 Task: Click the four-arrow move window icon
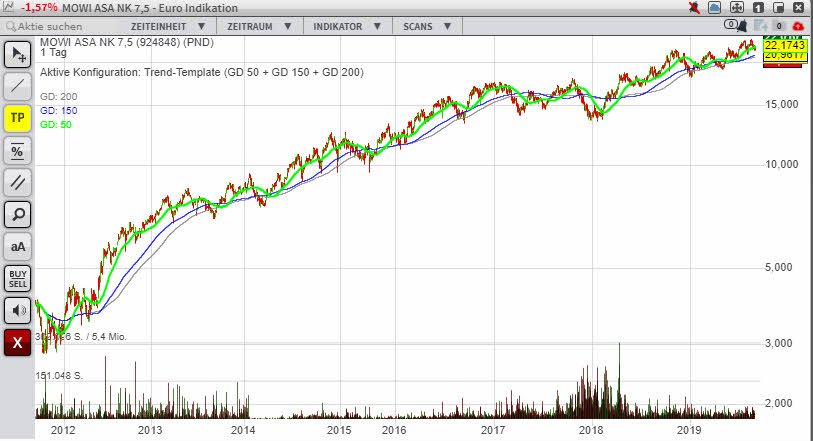(x=736, y=8)
